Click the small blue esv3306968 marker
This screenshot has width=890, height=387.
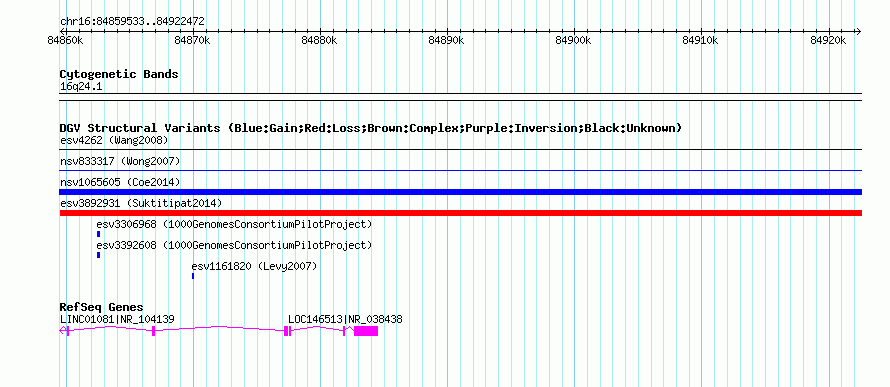point(98,234)
